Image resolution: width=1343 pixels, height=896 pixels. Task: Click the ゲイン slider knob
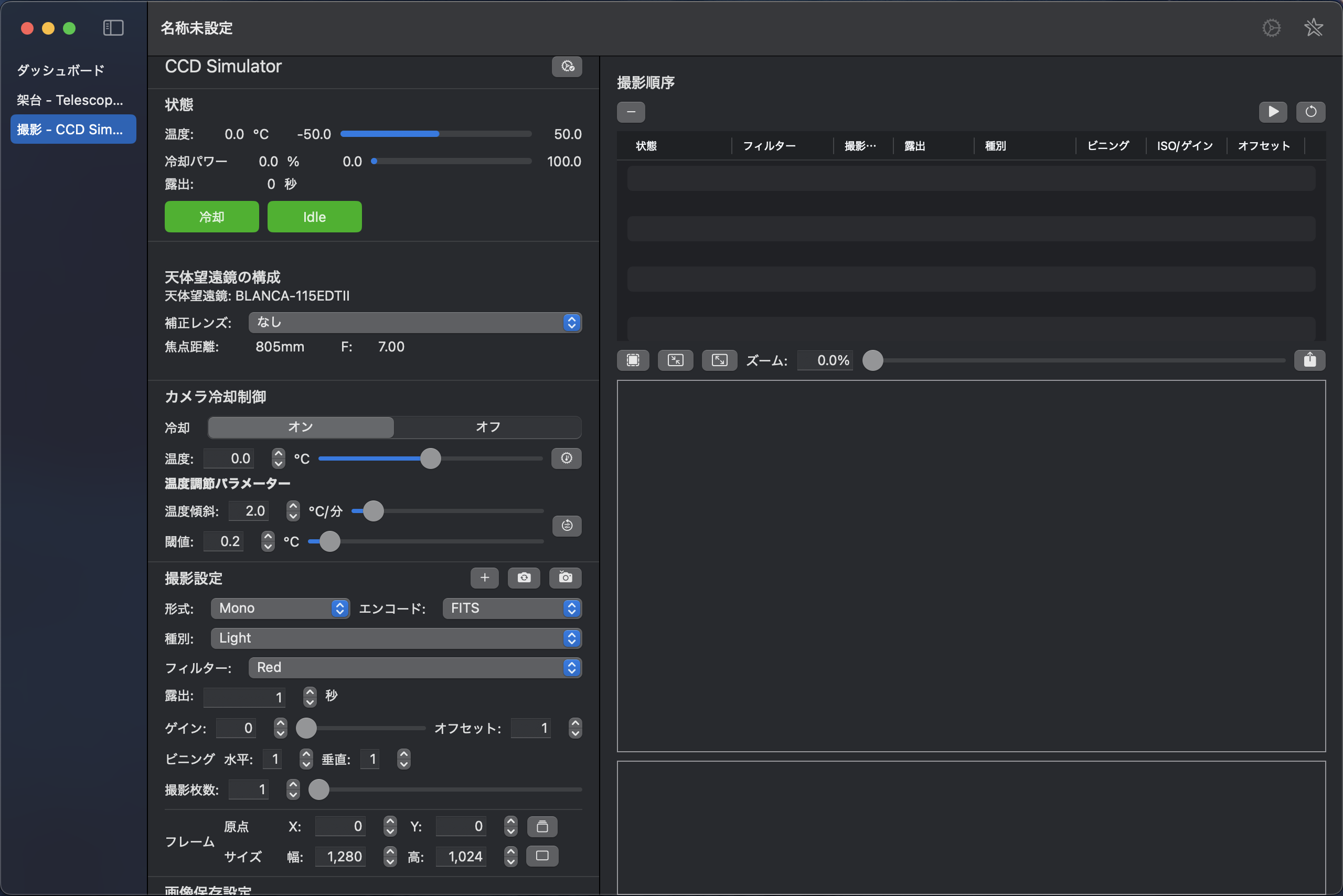(306, 728)
